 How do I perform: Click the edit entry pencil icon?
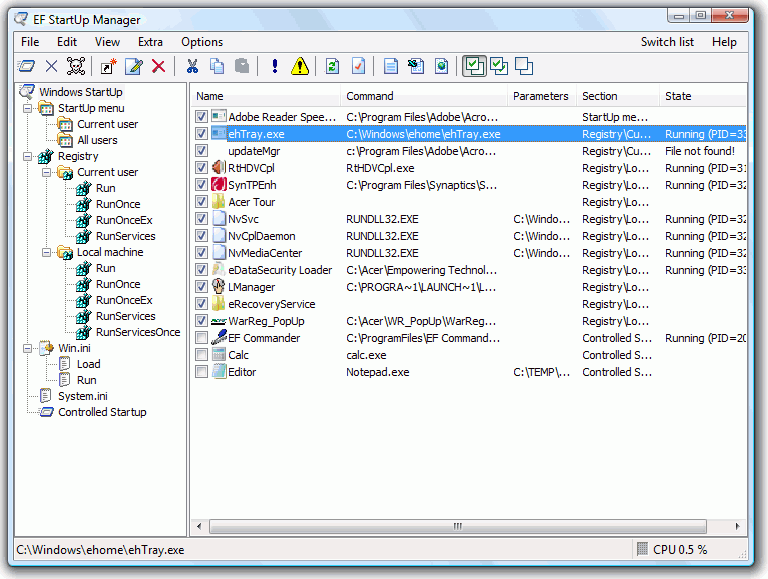133,66
